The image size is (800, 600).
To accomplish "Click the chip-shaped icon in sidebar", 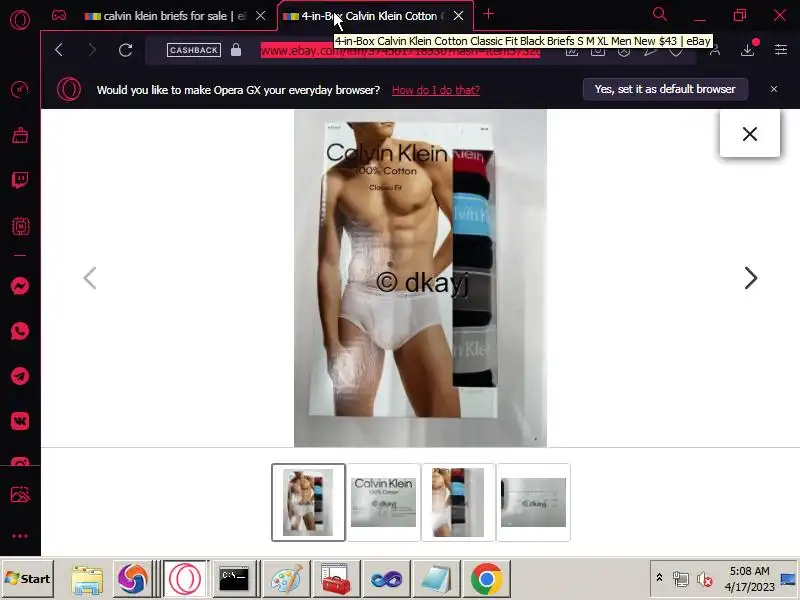I will tap(20, 226).
